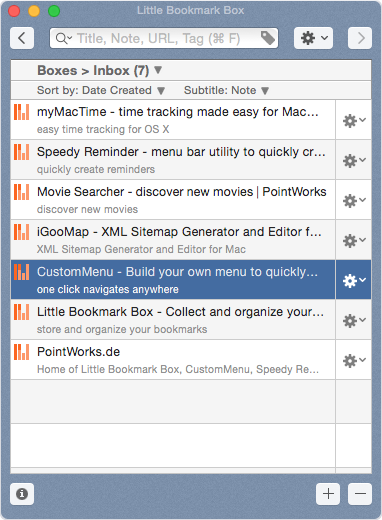Open gear menu for Little Bookmark Box bookmark
Image resolution: width=382 pixels, height=520 pixels.
pos(354,320)
